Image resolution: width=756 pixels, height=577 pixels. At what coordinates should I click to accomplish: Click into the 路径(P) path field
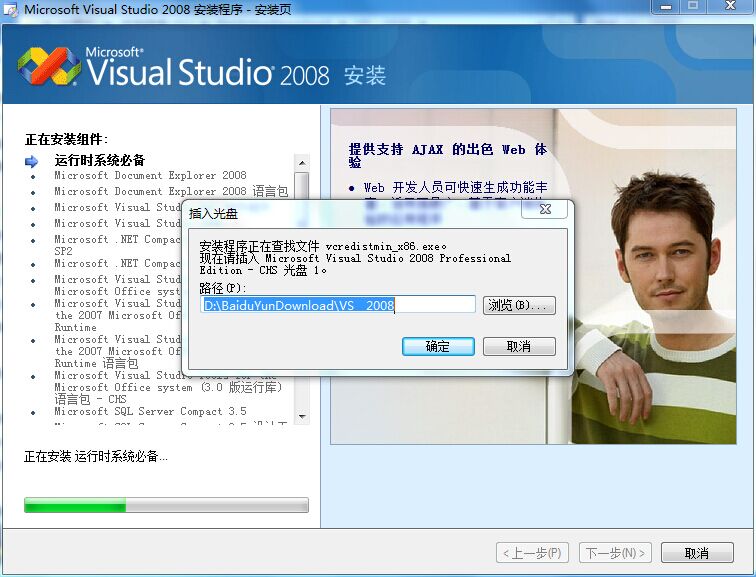pyautogui.click(x=338, y=305)
